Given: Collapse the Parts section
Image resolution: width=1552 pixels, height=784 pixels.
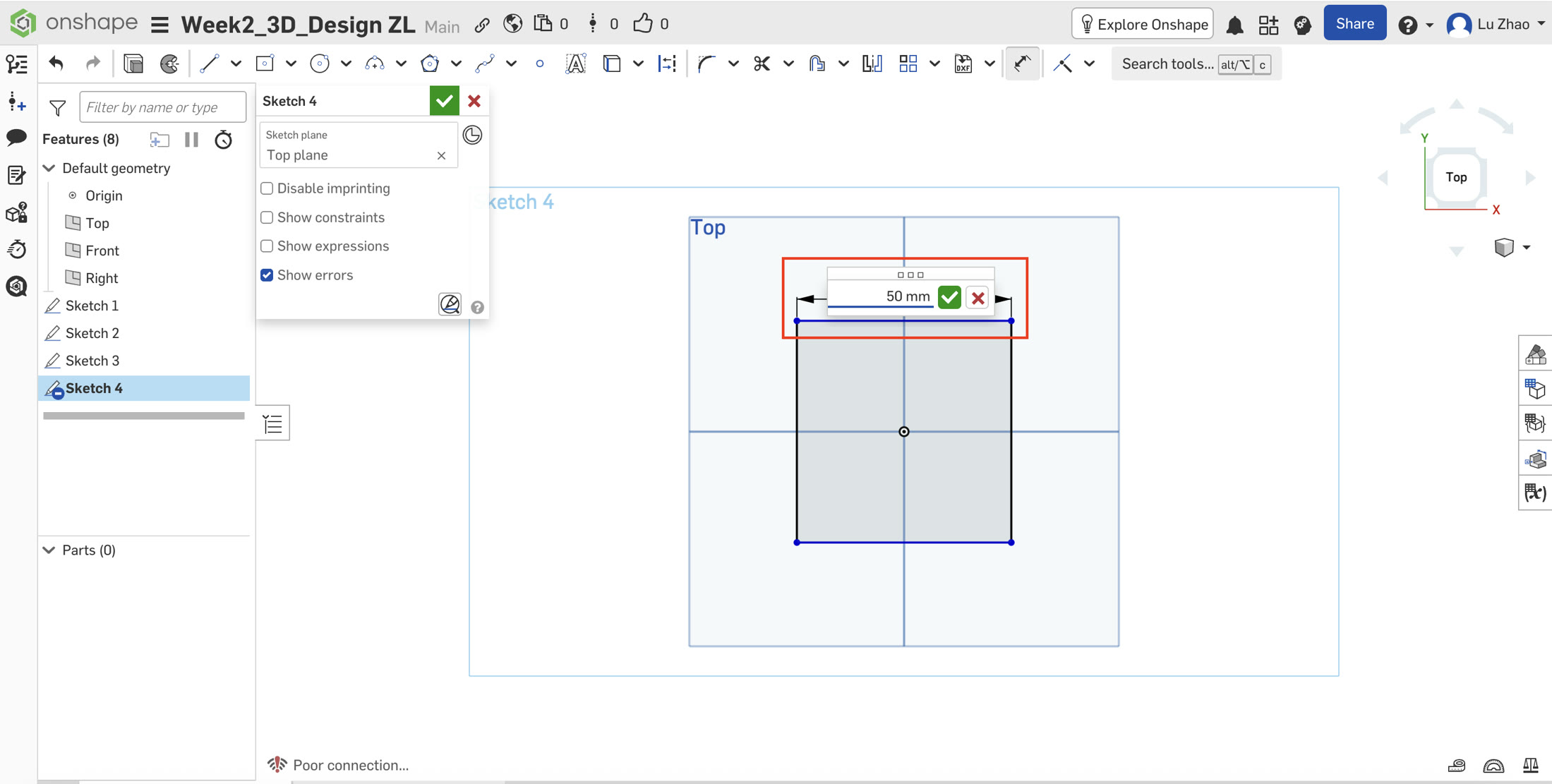Looking at the screenshot, I should 49,550.
